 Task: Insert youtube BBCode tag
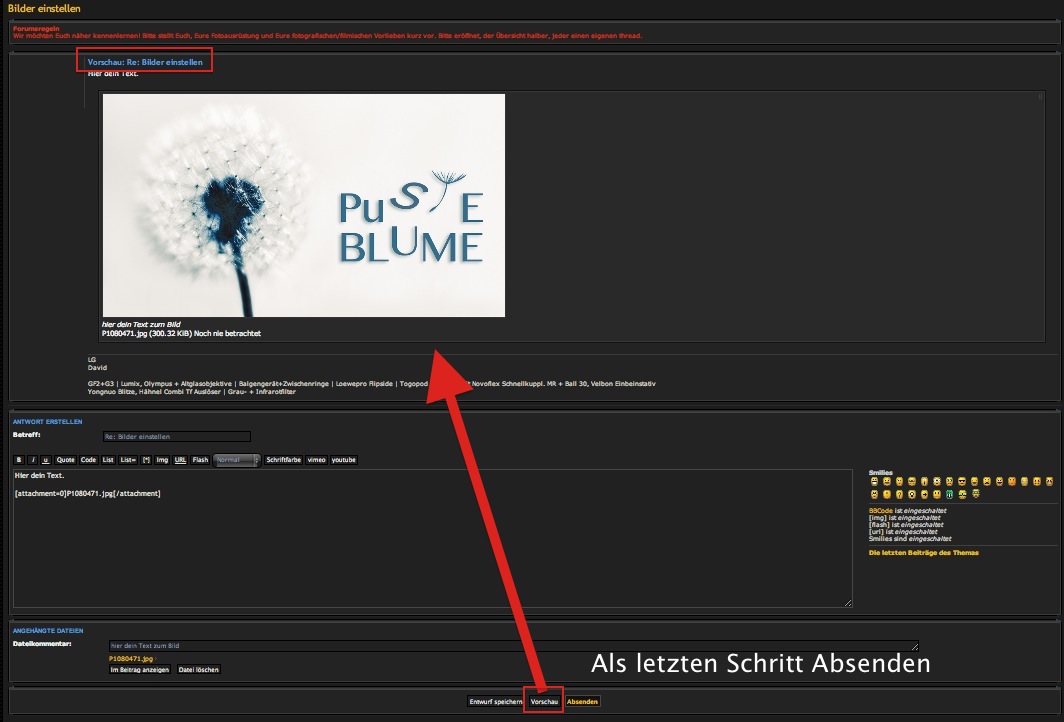coord(343,460)
